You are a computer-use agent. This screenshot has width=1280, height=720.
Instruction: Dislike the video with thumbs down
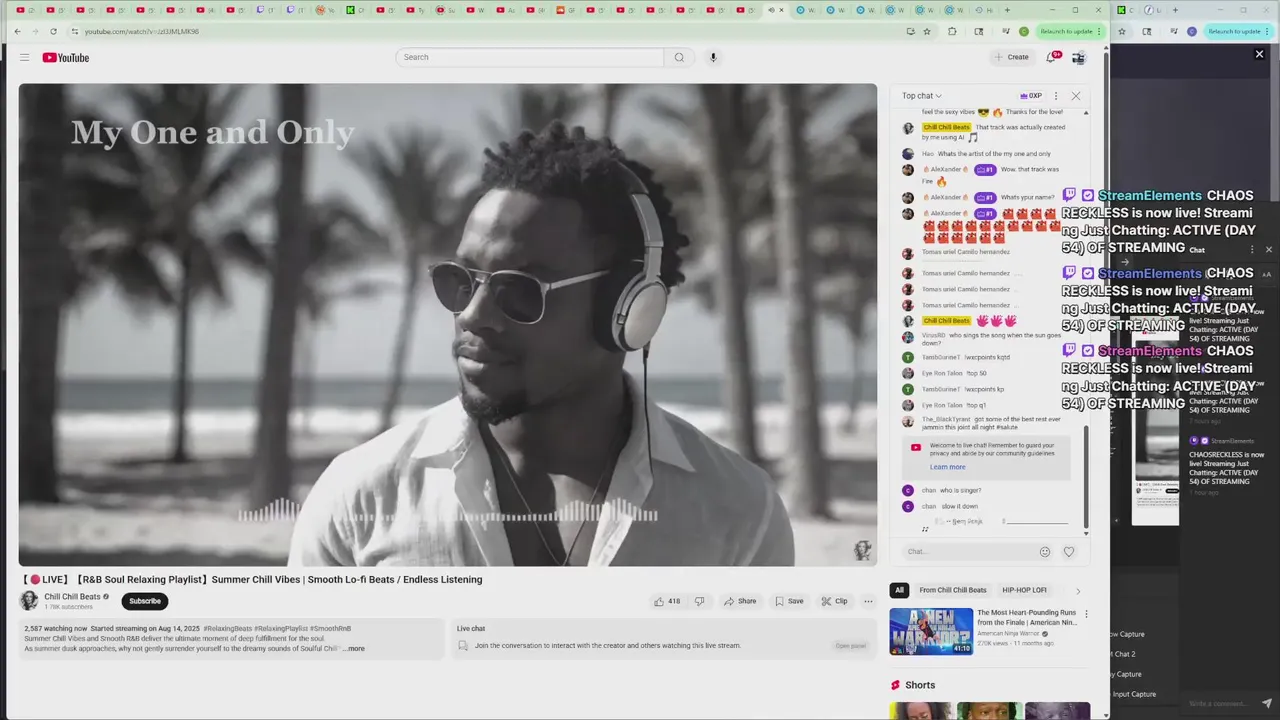(x=700, y=601)
